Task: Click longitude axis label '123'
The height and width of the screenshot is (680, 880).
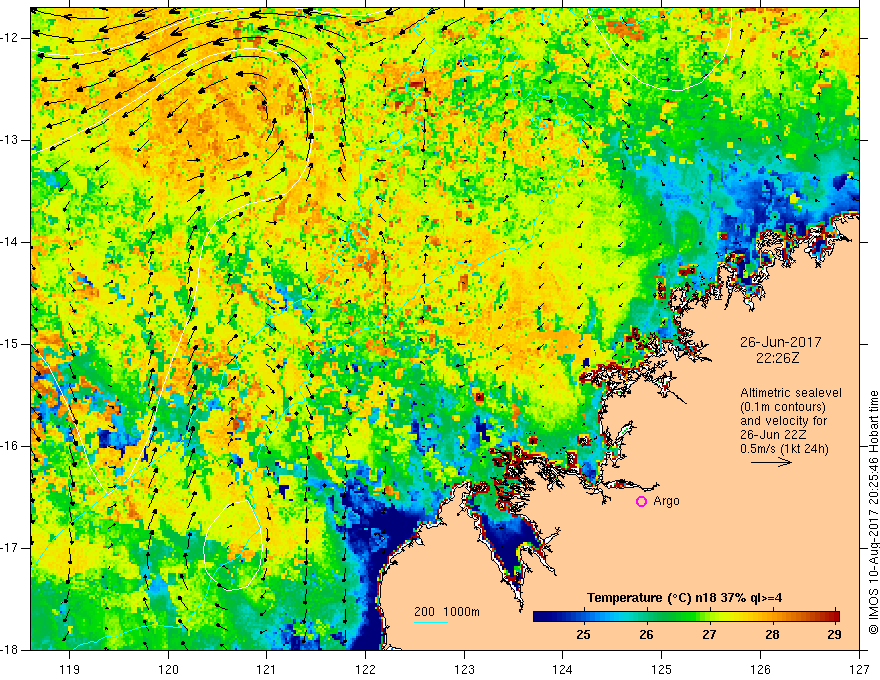Action: pyautogui.click(x=464, y=669)
